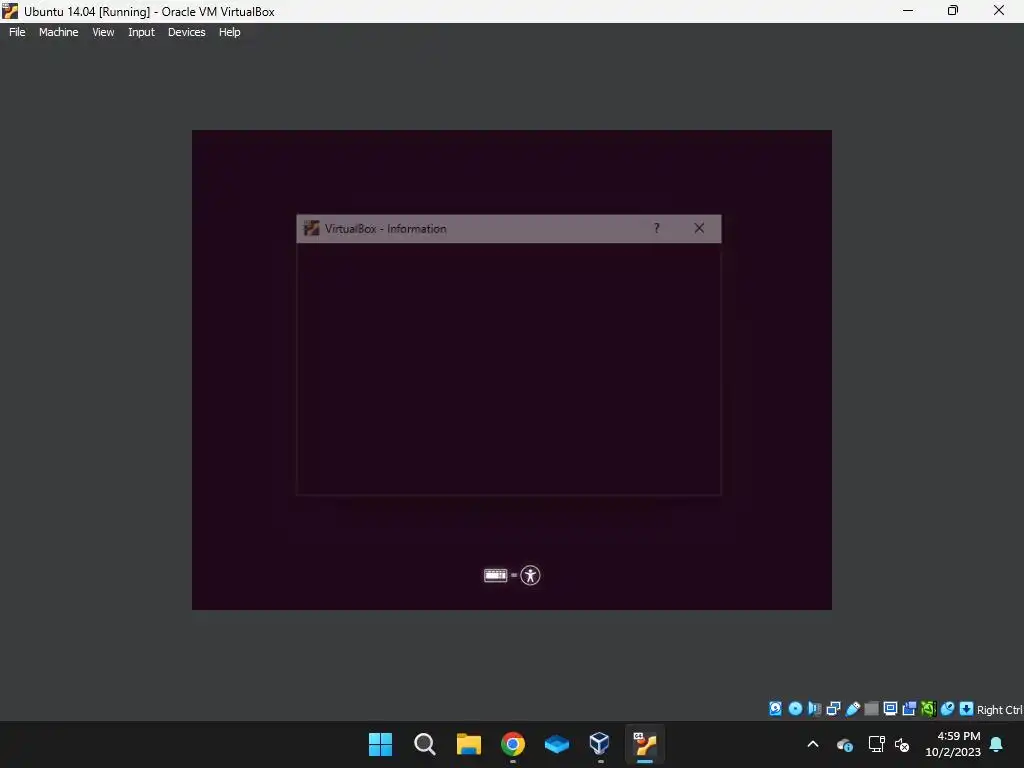This screenshot has width=1024, height=768.
Task: Click the shared folders status icon
Action: [x=871, y=709]
